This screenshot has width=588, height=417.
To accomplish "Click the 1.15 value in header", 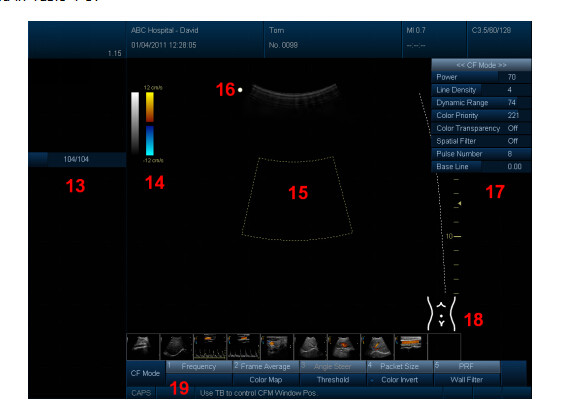I will [x=114, y=53].
